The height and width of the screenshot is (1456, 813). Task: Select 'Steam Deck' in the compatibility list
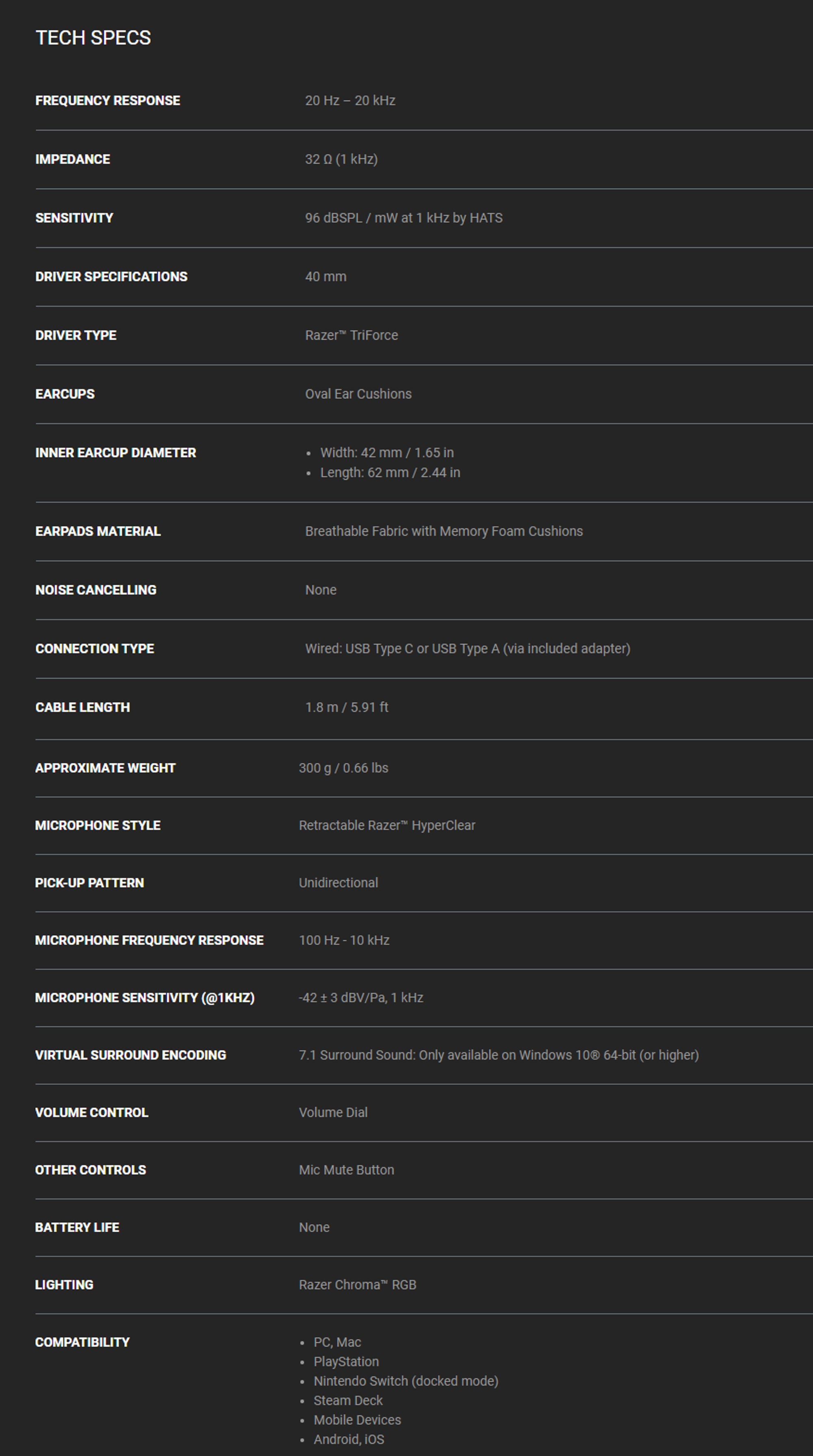coord(348,1401)
